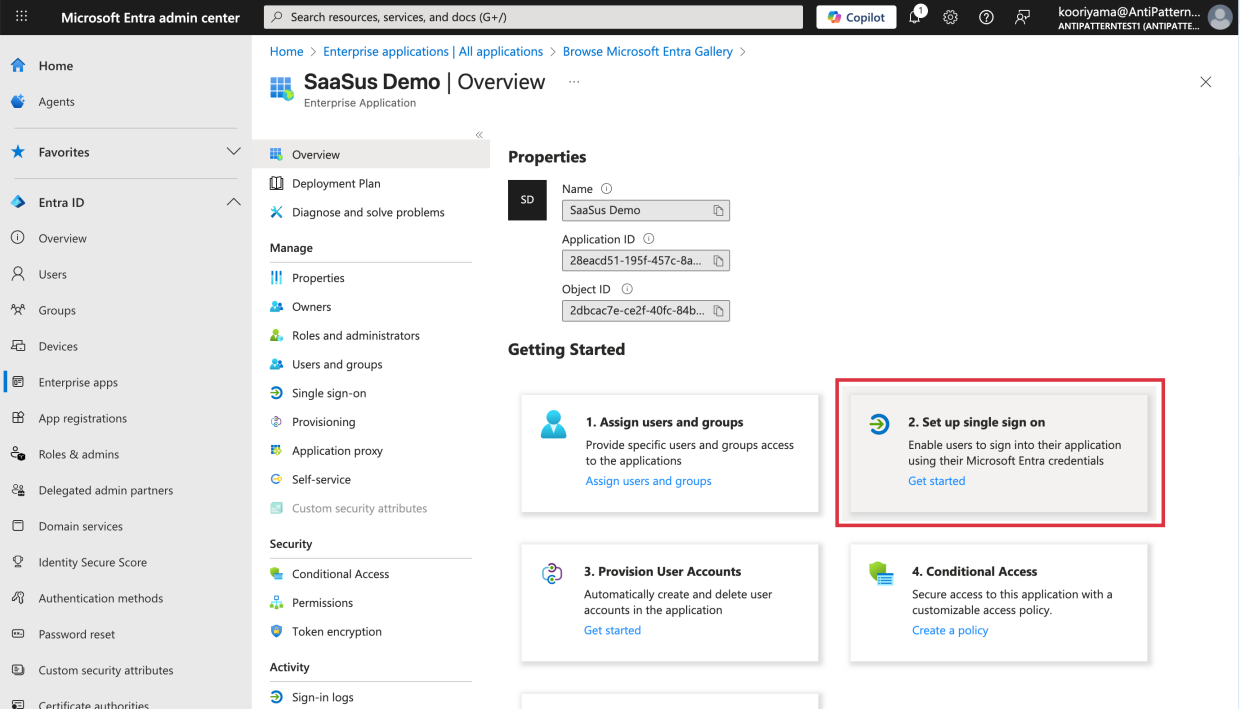Copy the Object ID value
This screenshot has height=709, width=1240.
[x=718, y=311]
